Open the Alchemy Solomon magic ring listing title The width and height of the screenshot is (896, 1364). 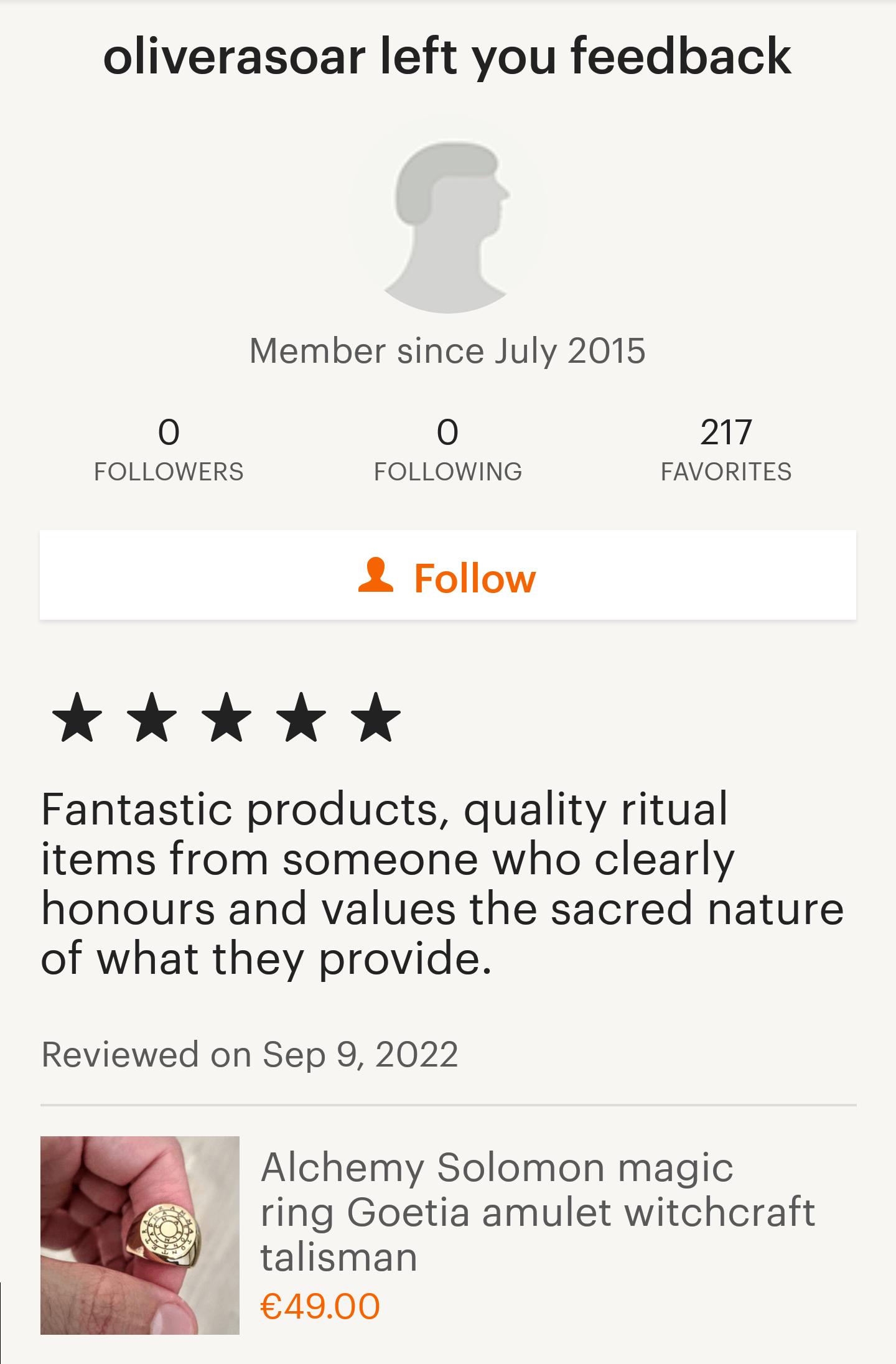click(x=538, y=1212)
